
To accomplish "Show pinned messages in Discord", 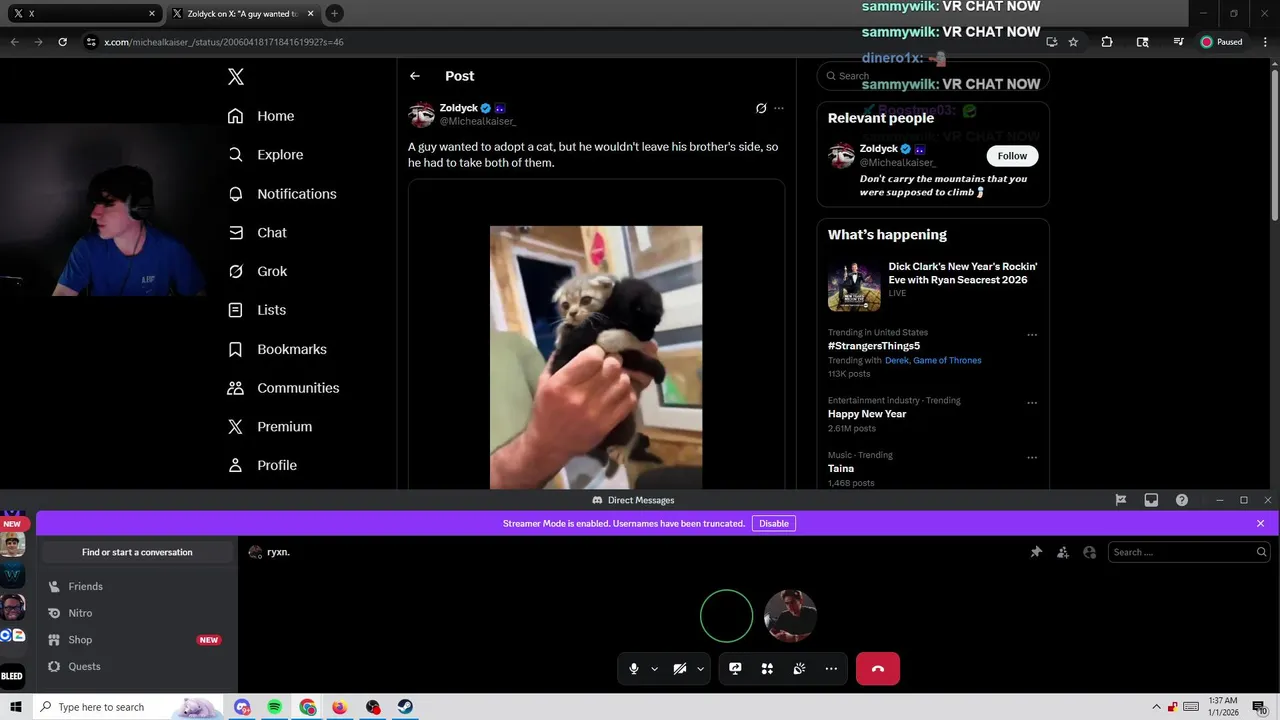I will pyautogui.click(x=1036, y=552).
